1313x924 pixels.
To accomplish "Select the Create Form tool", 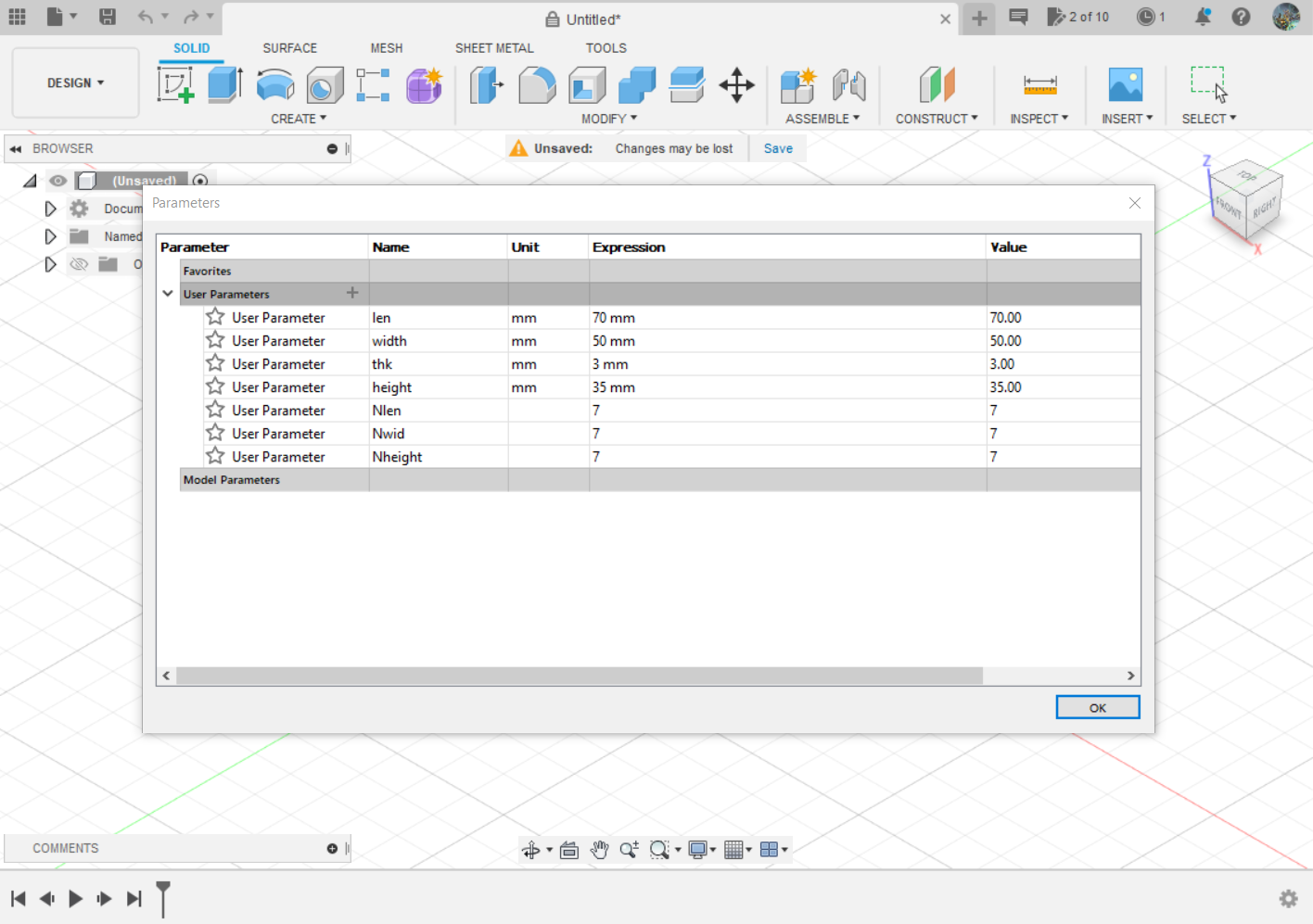I will point(424,85).
